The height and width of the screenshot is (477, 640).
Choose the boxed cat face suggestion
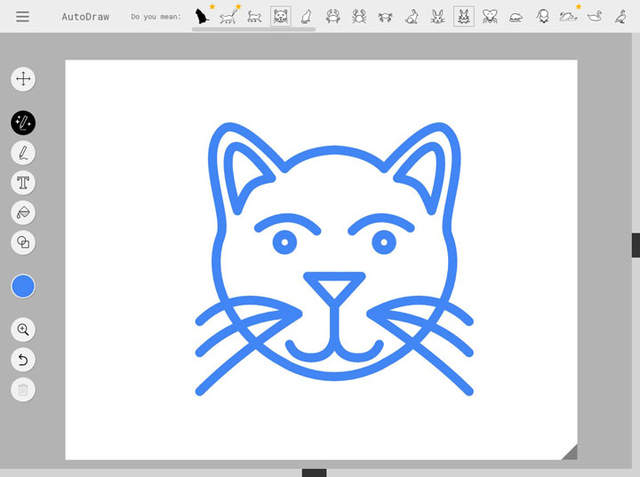coord(280,16)
